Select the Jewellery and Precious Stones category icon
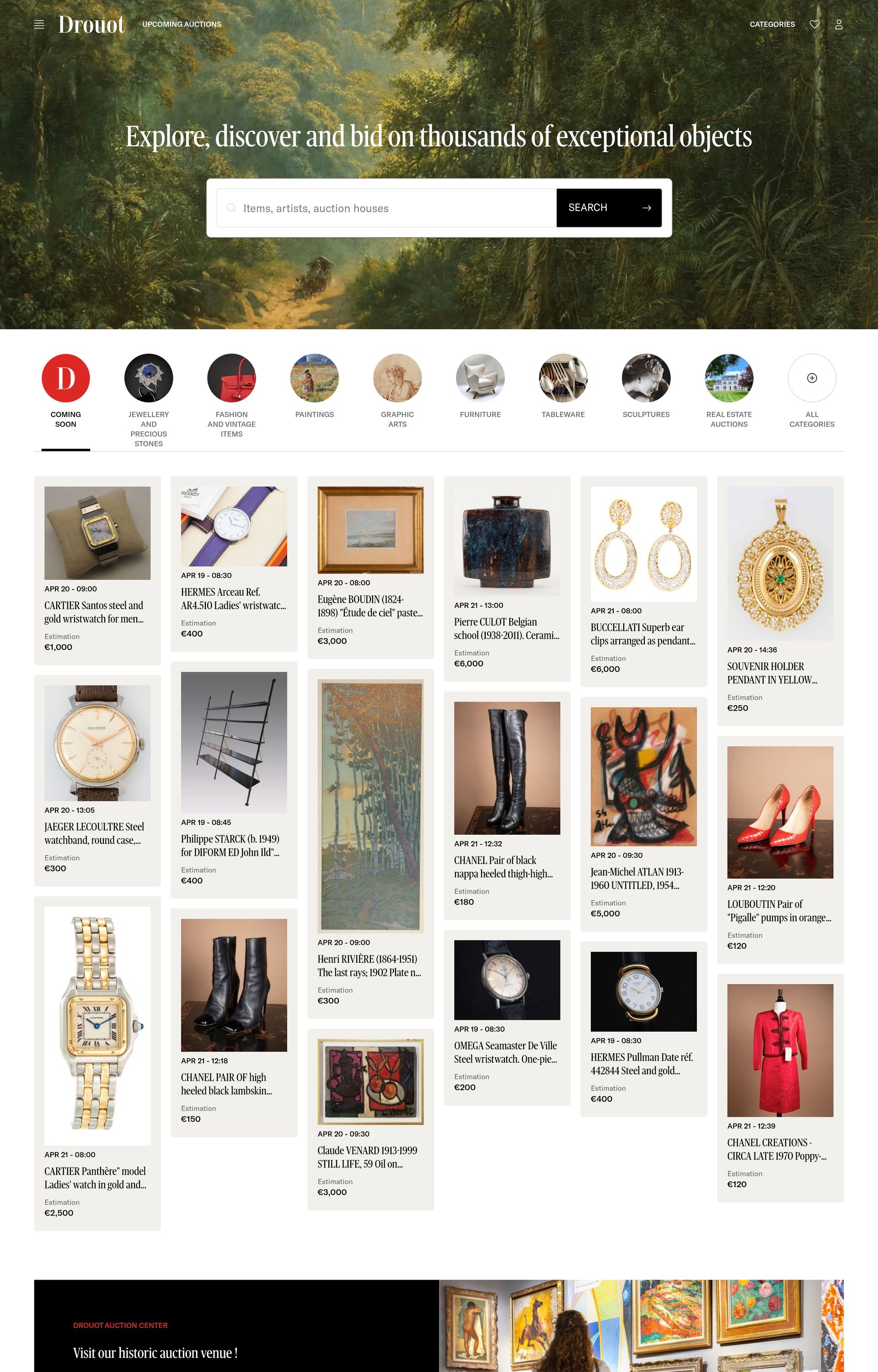 point(149,378)
